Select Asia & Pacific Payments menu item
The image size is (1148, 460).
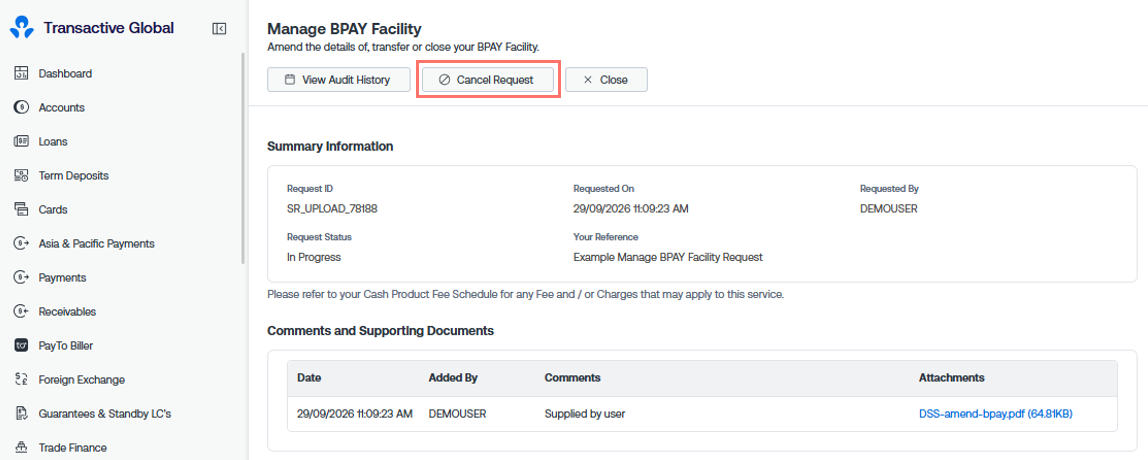pos(97,243)
